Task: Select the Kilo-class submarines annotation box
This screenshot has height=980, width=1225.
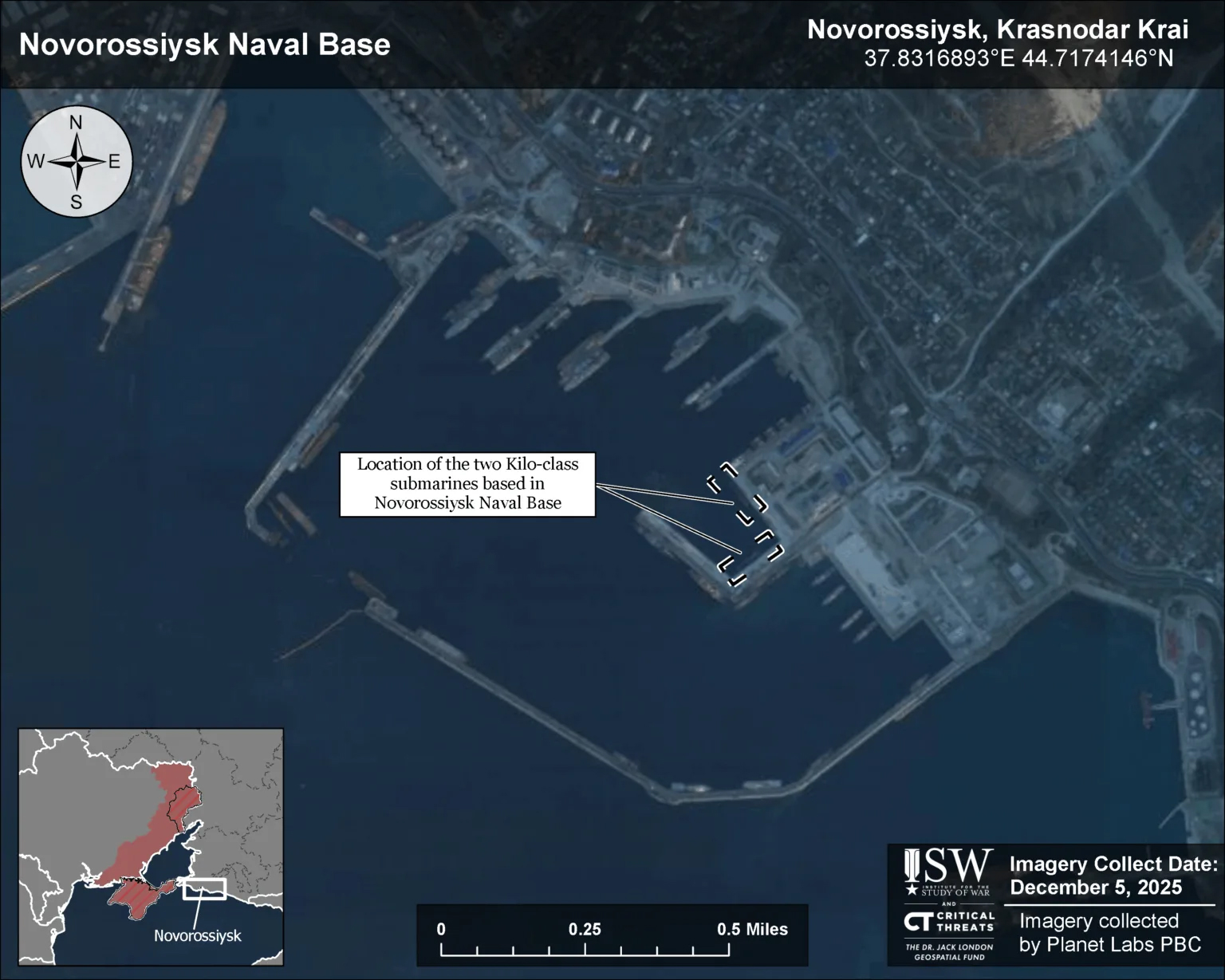Action: click(x=467, y=484)
